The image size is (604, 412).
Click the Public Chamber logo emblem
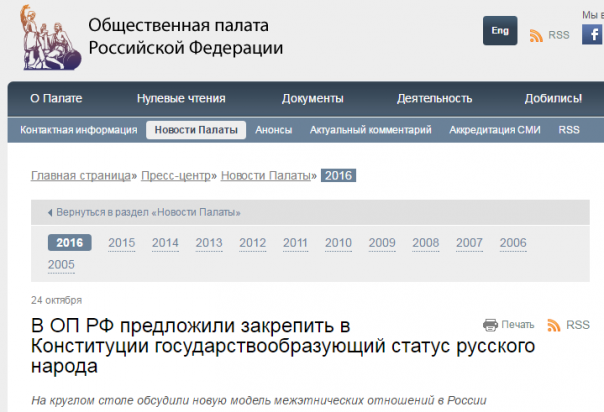[x=50, y=37]
